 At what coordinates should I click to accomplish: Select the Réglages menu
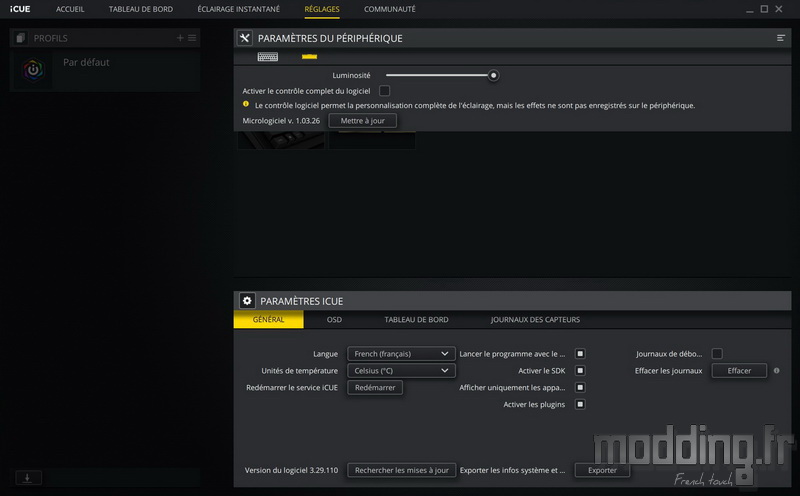tap(322, 9)
